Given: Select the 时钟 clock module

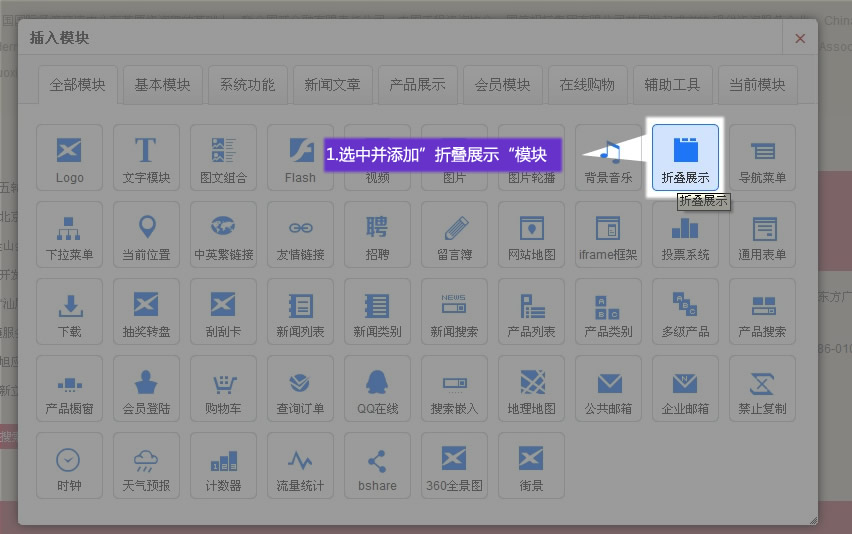Looking at the screenshot, I should (x=69, y=466).
